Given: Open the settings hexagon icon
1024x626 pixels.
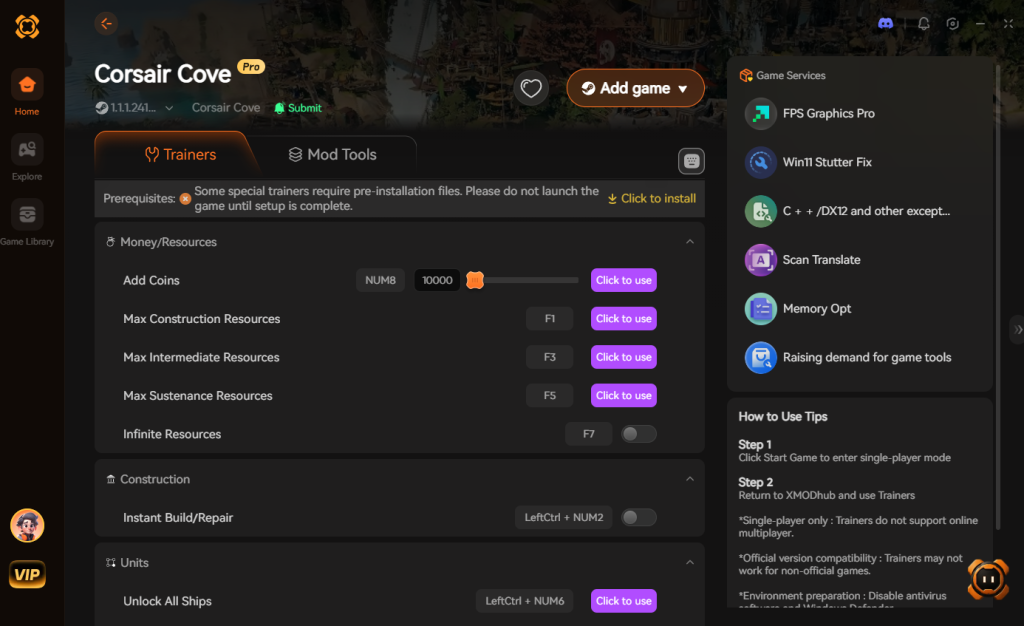Looking at the screenshot, I should pos(953,23).
